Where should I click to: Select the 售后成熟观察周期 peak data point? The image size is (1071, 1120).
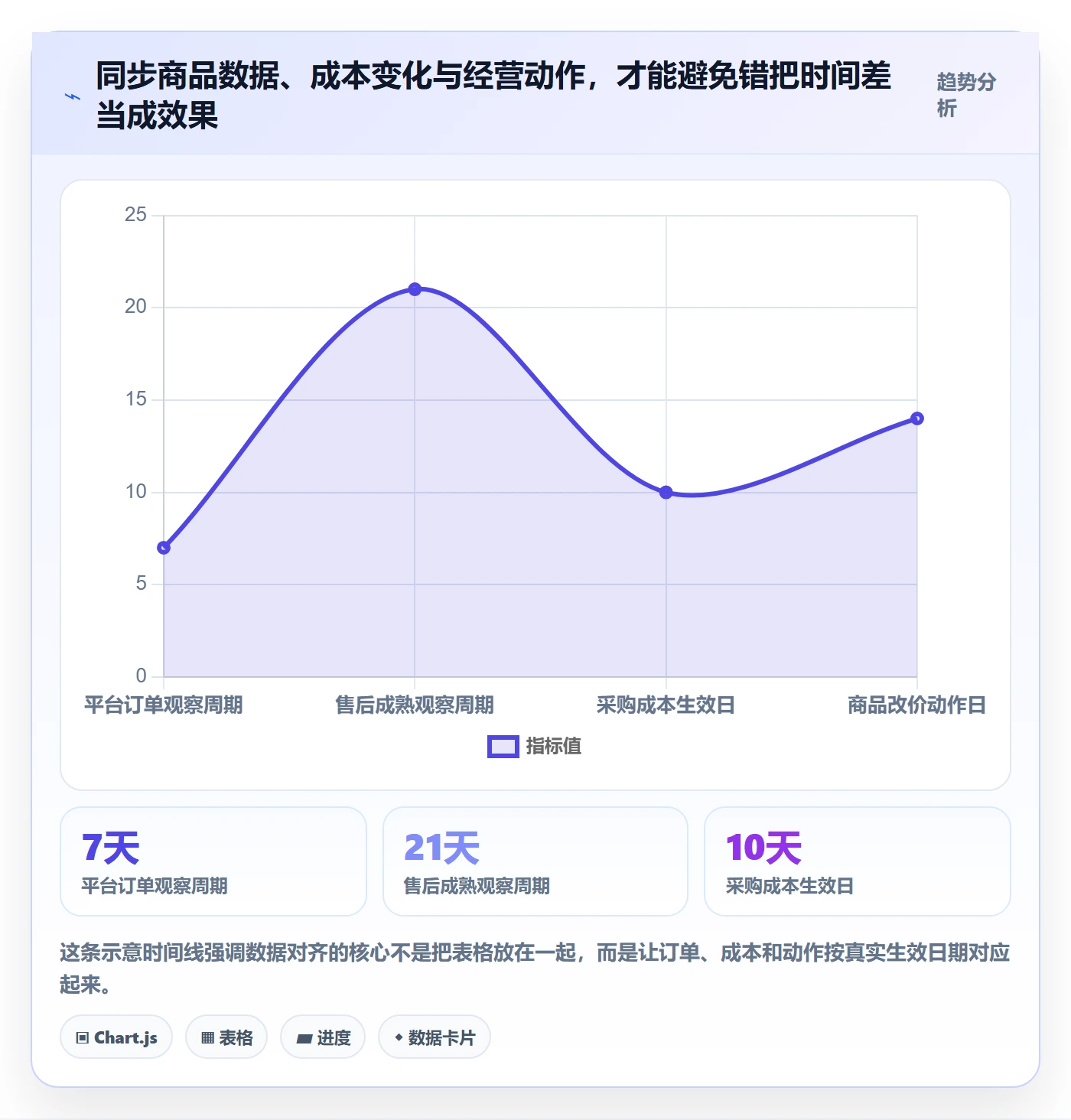click(415, 289)
